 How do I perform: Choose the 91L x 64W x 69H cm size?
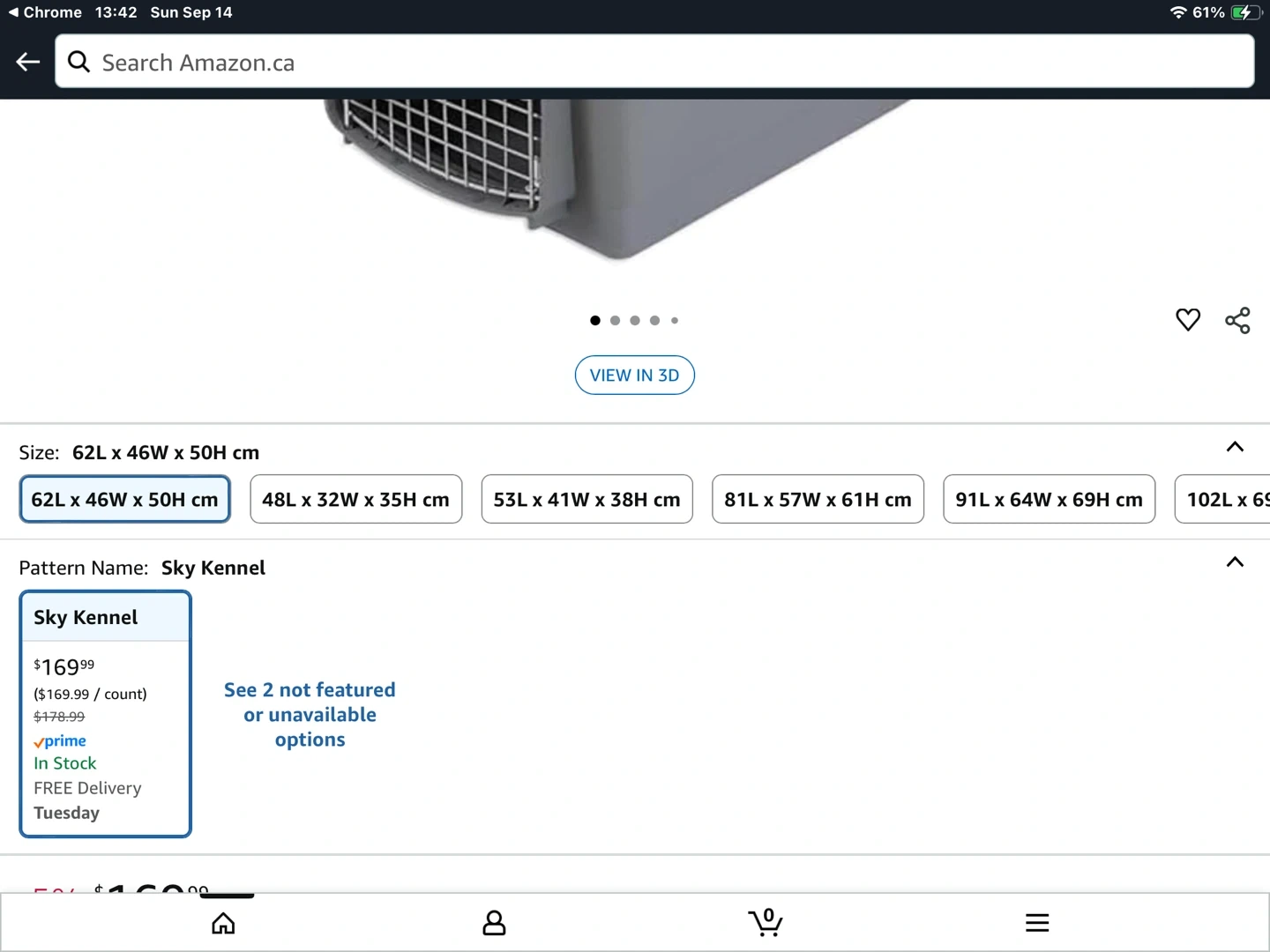click(1049, 500)
